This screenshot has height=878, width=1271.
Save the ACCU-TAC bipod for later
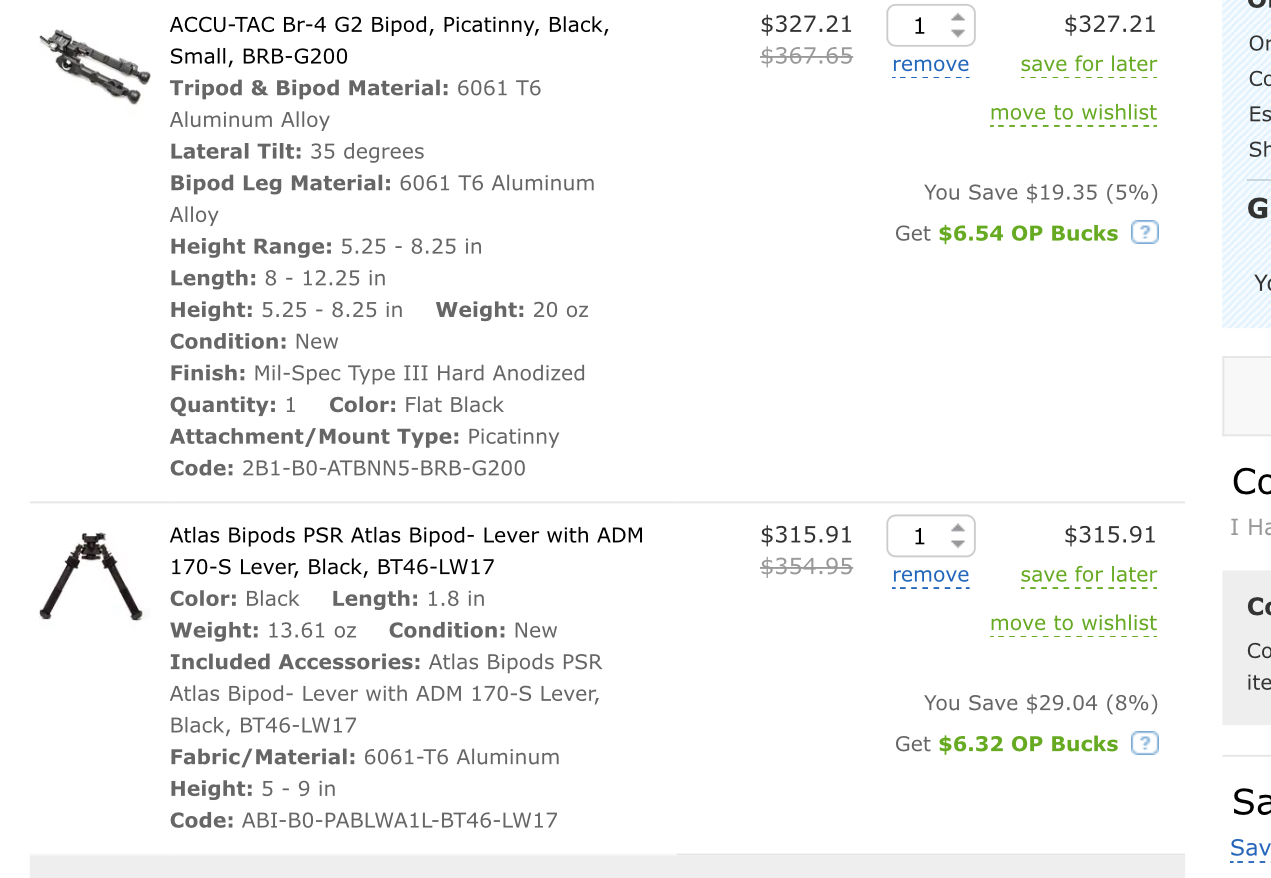coord(1088,65)
